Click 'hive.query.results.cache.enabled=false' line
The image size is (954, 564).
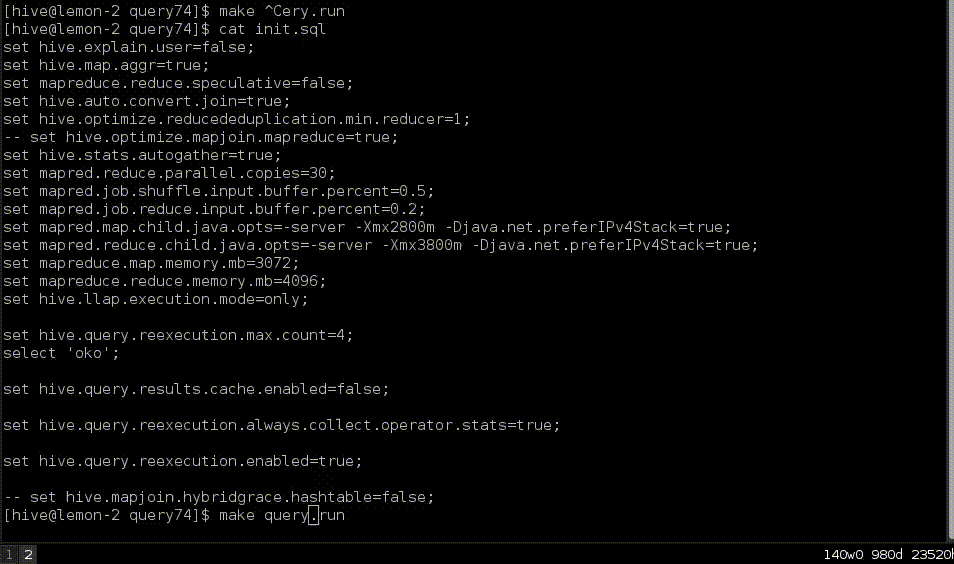pos(196,389)
